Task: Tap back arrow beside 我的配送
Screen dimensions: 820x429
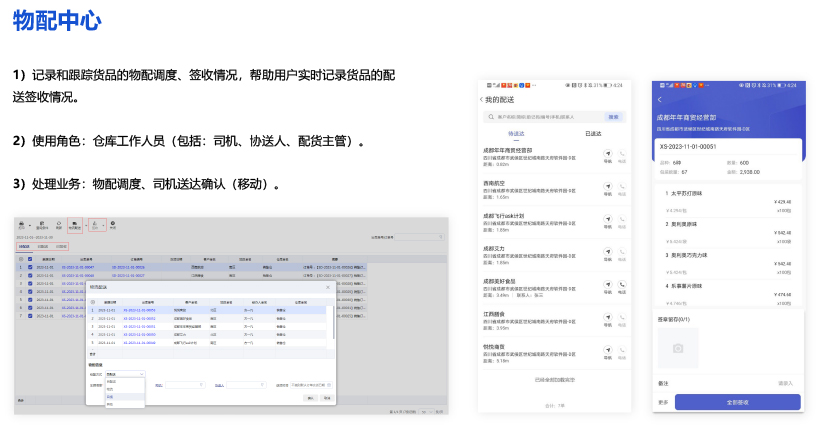Action: 481,100
